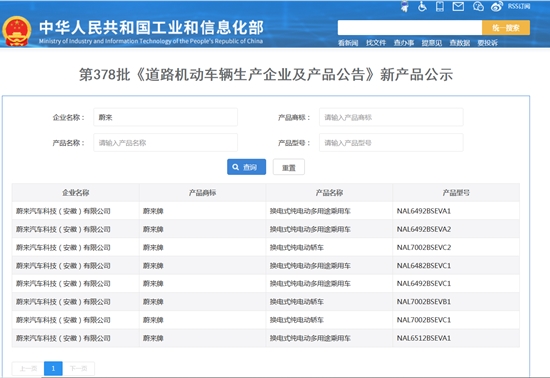
Task: Click the national emblem logo
Action: [x=16, y=31]
